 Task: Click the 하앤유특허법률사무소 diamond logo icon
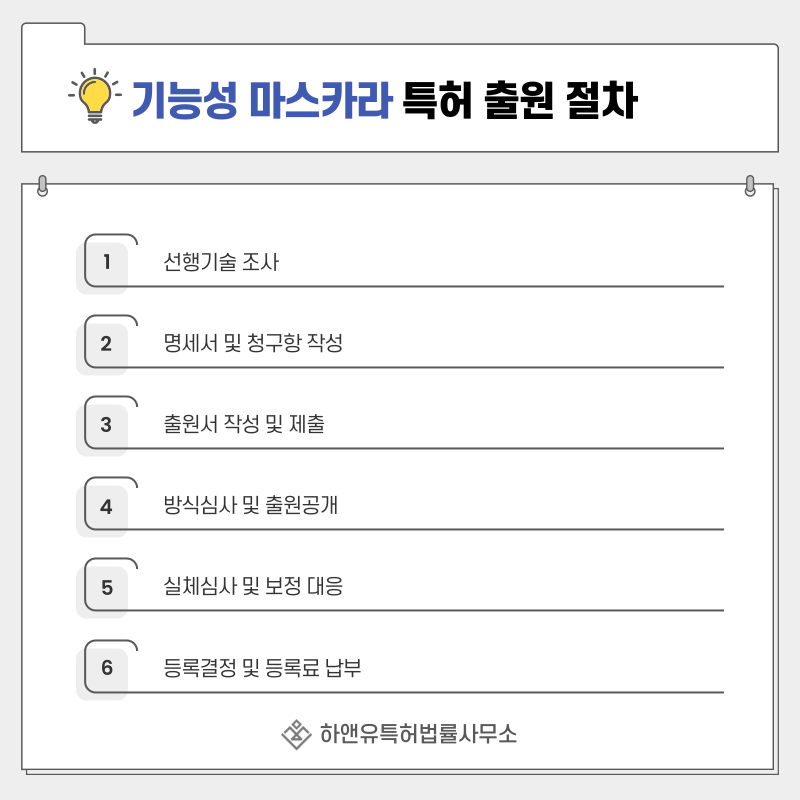[x=296, y=734]
